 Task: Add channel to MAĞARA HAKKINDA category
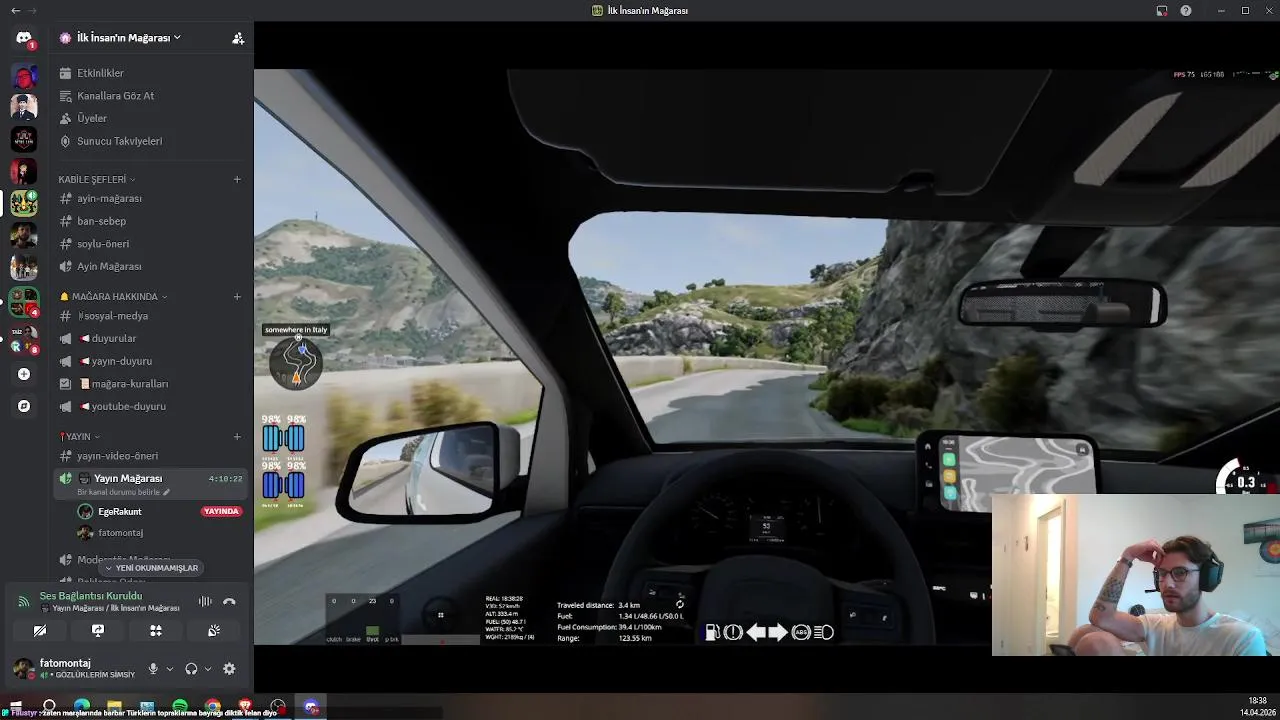click(237, 297)
